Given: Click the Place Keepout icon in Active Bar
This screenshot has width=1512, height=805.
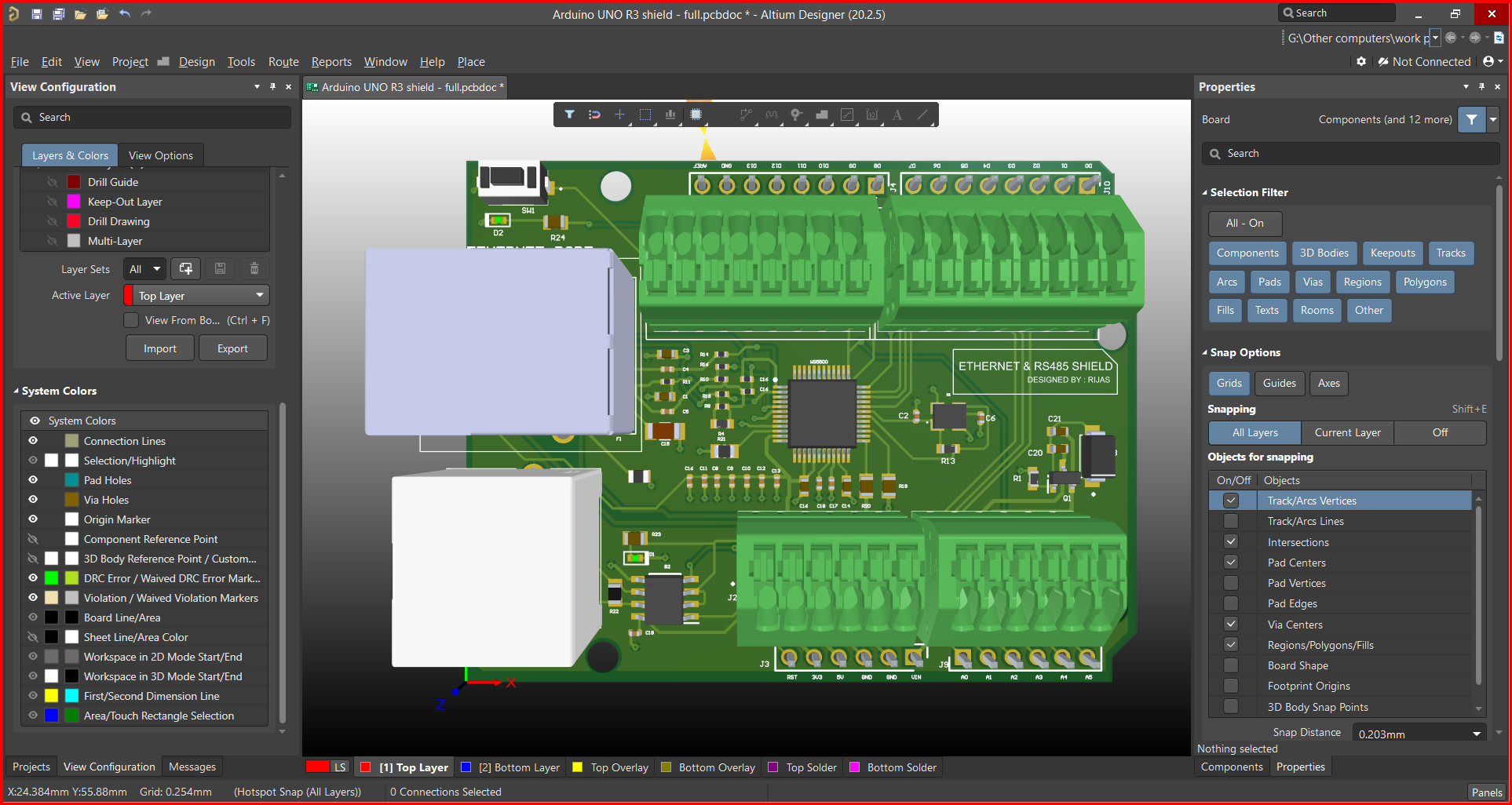Looking at the screenshot, I should 847,115.
